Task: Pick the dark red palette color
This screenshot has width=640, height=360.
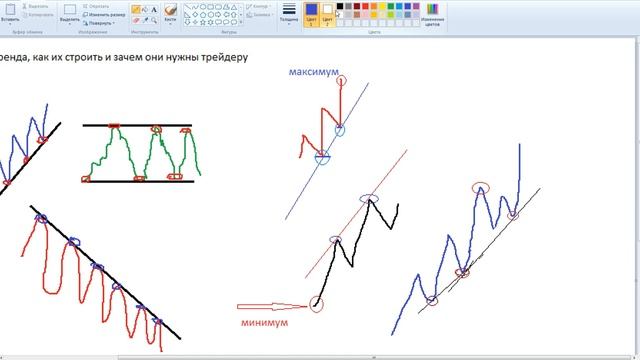Action: [357, 6]
